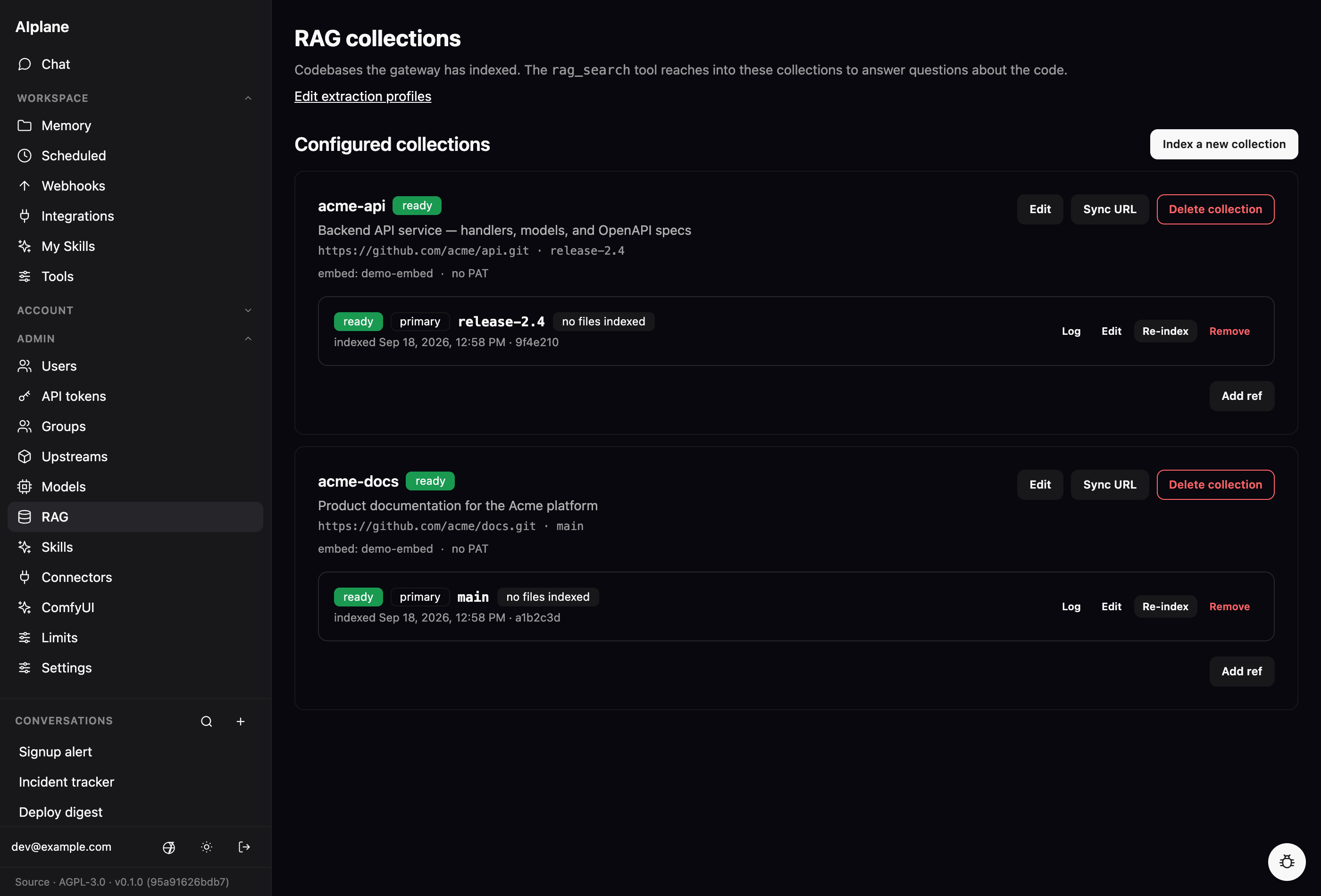Edit the release-2.4 ref
Image resolution: width=1321 pixels, height=896 pixels.
point(1111,331)
